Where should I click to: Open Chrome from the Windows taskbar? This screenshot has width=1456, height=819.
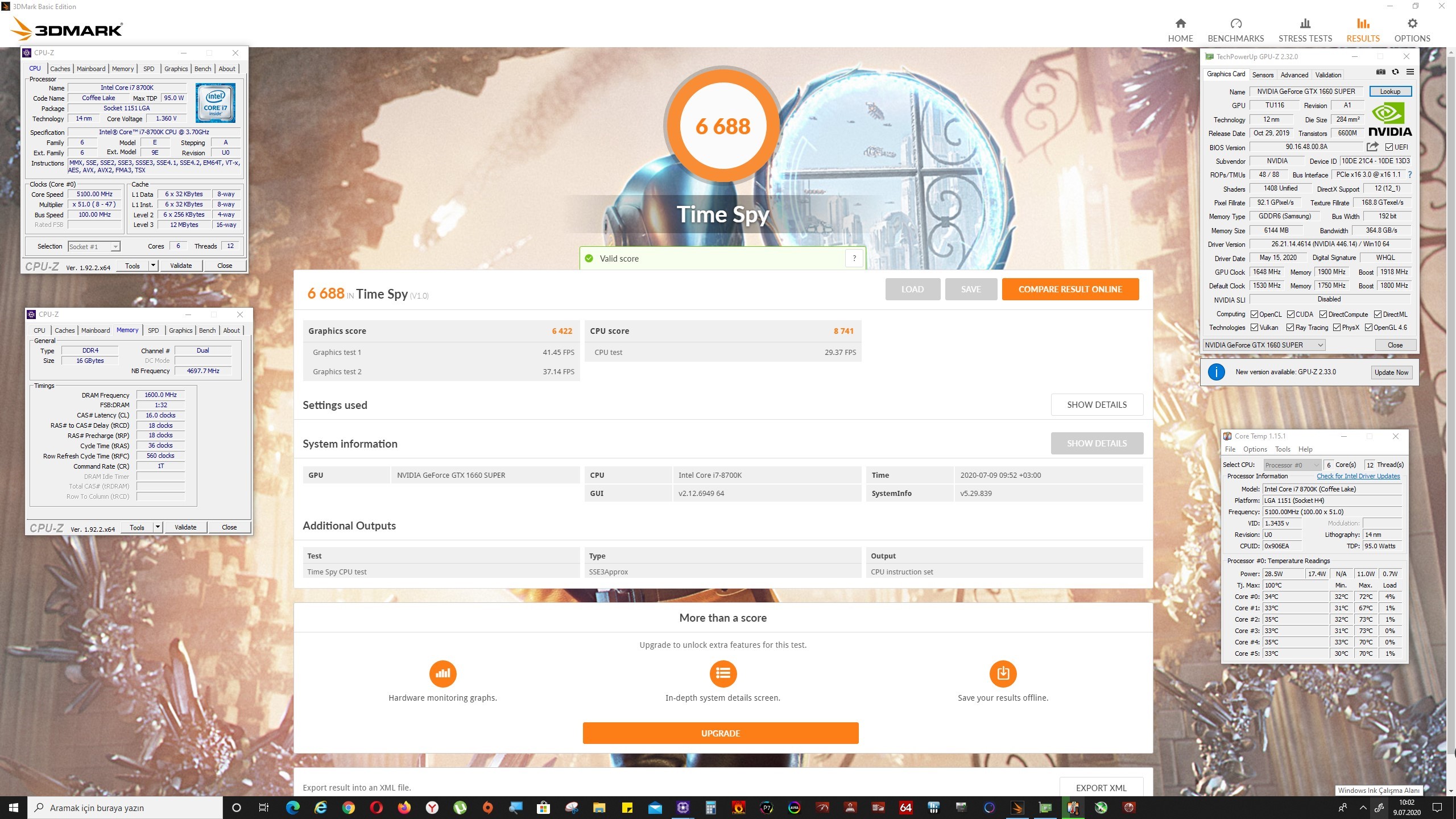pos(349,808)
